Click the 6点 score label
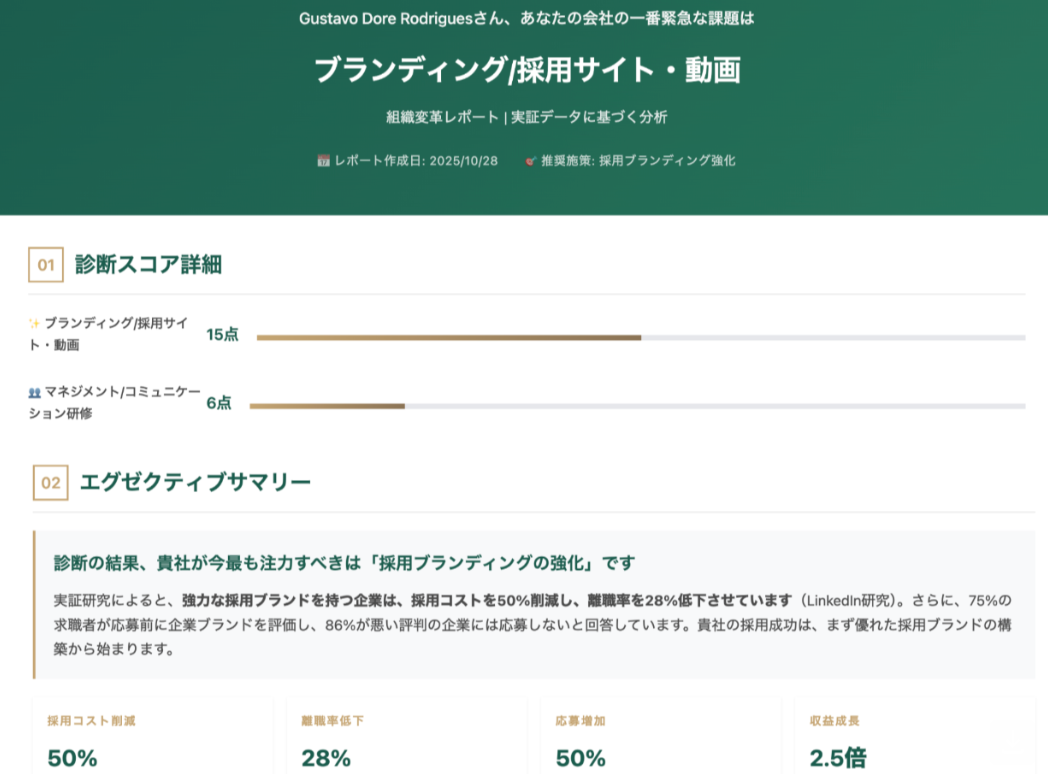 pyautogui.click(x=219, y=403)
